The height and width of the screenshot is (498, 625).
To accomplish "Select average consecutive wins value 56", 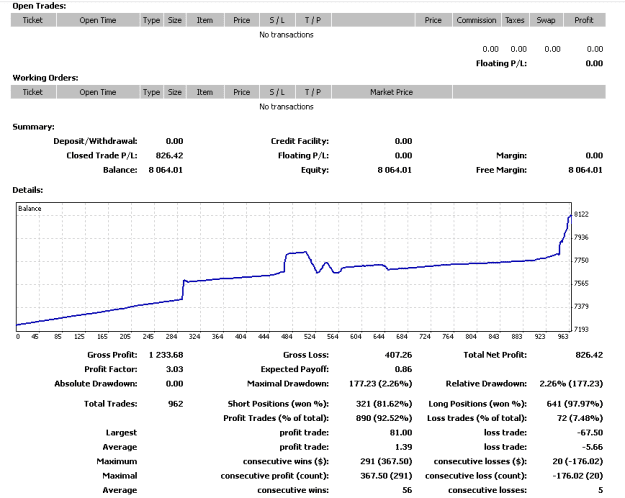I will [x=407, y=490].
